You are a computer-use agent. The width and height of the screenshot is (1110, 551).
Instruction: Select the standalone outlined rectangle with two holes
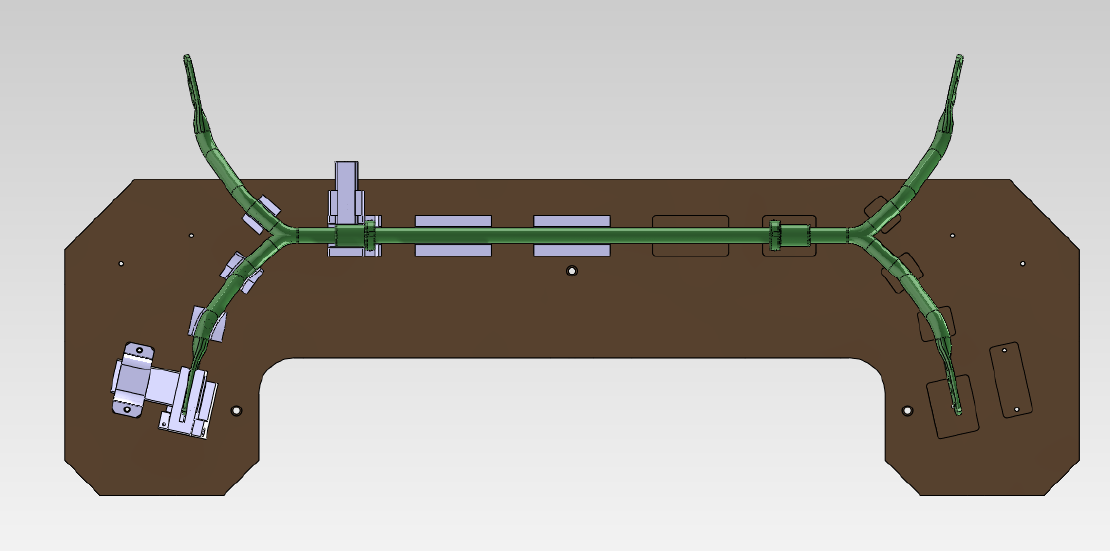(1011, 380)
